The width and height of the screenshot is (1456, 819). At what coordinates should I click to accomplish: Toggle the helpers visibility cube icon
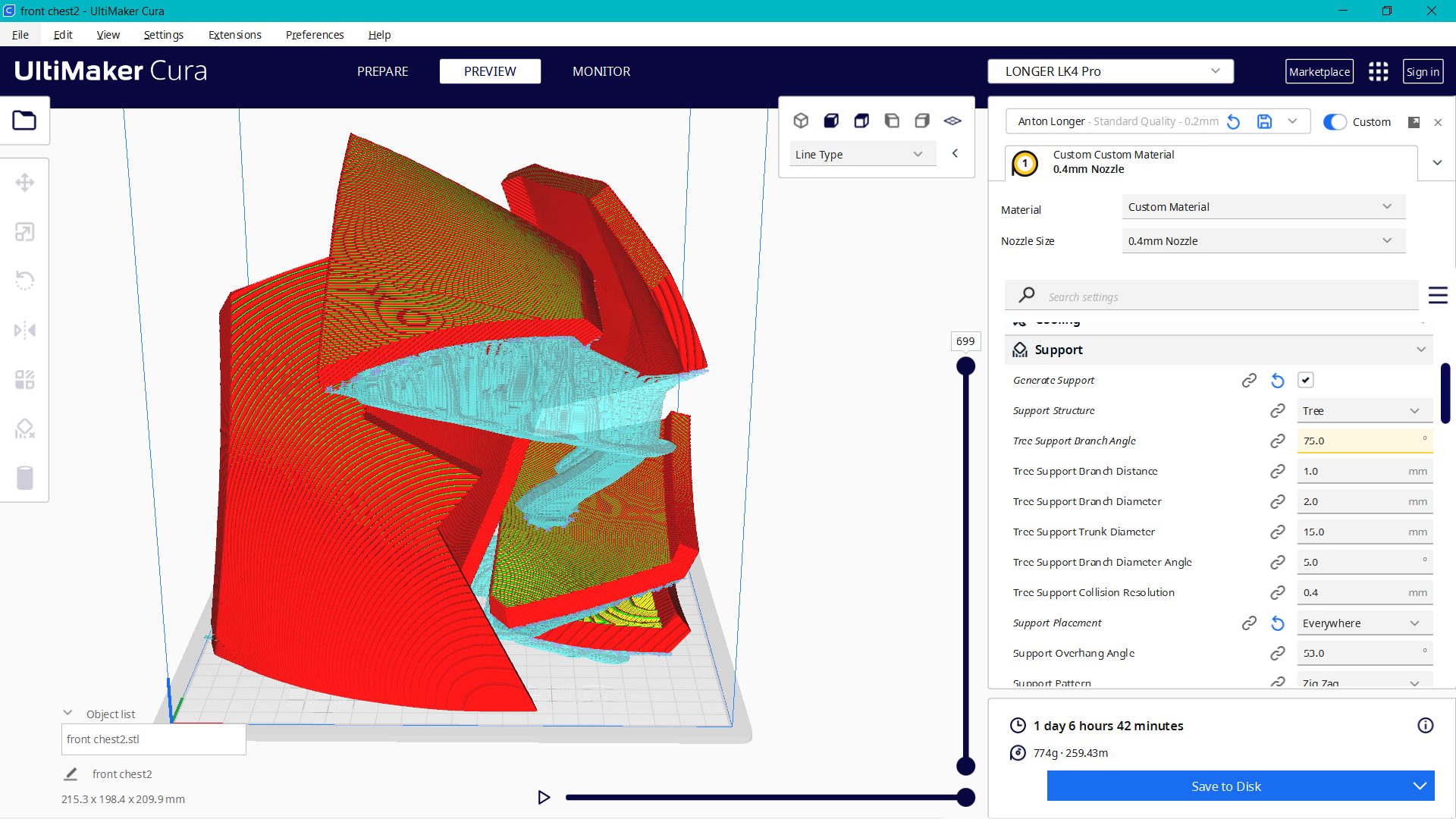pos(831,121)
